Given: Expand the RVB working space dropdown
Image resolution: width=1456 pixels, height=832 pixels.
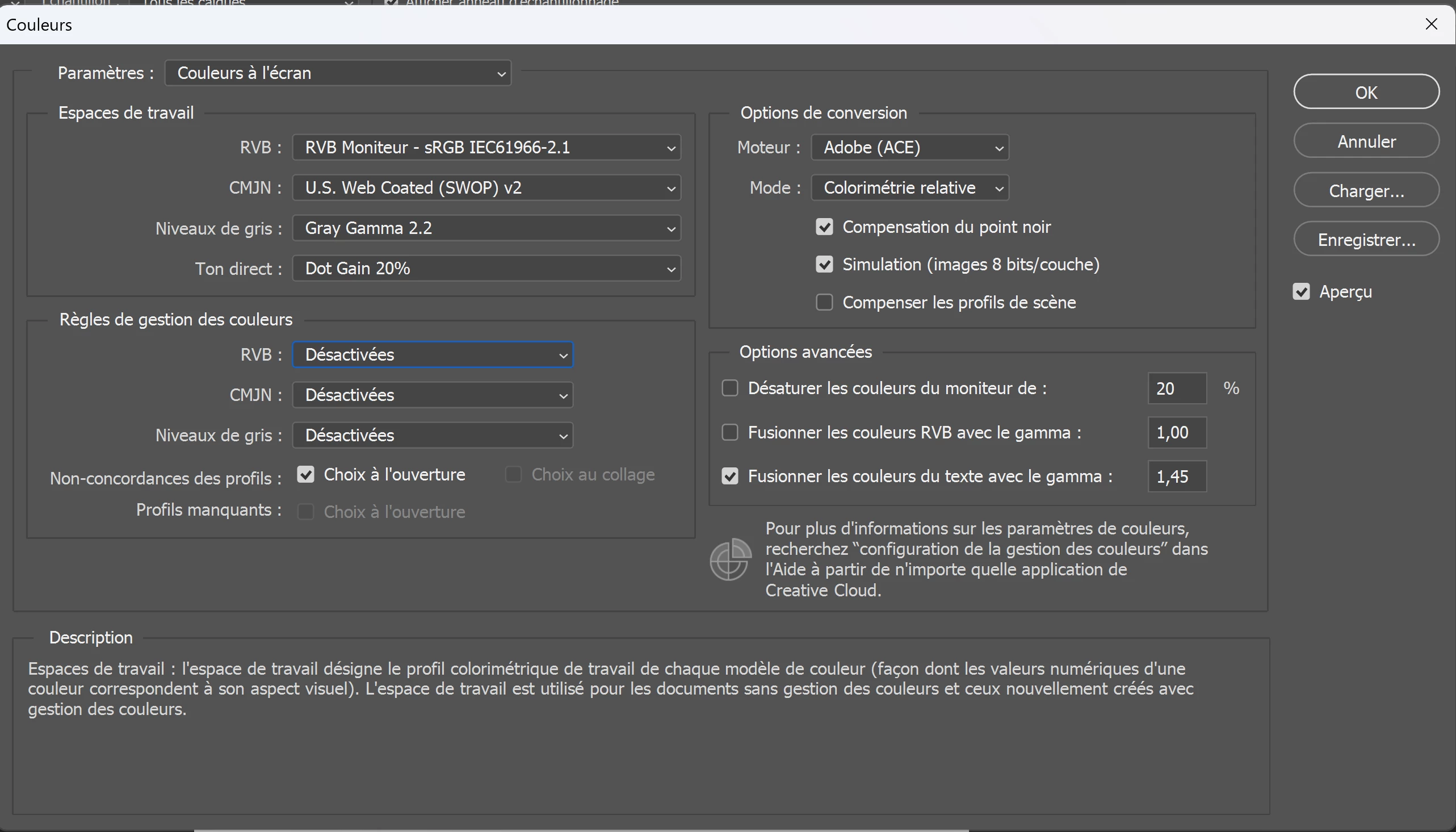Looking at the screenshot, I should pyautogui.click(x=486, y=148).
